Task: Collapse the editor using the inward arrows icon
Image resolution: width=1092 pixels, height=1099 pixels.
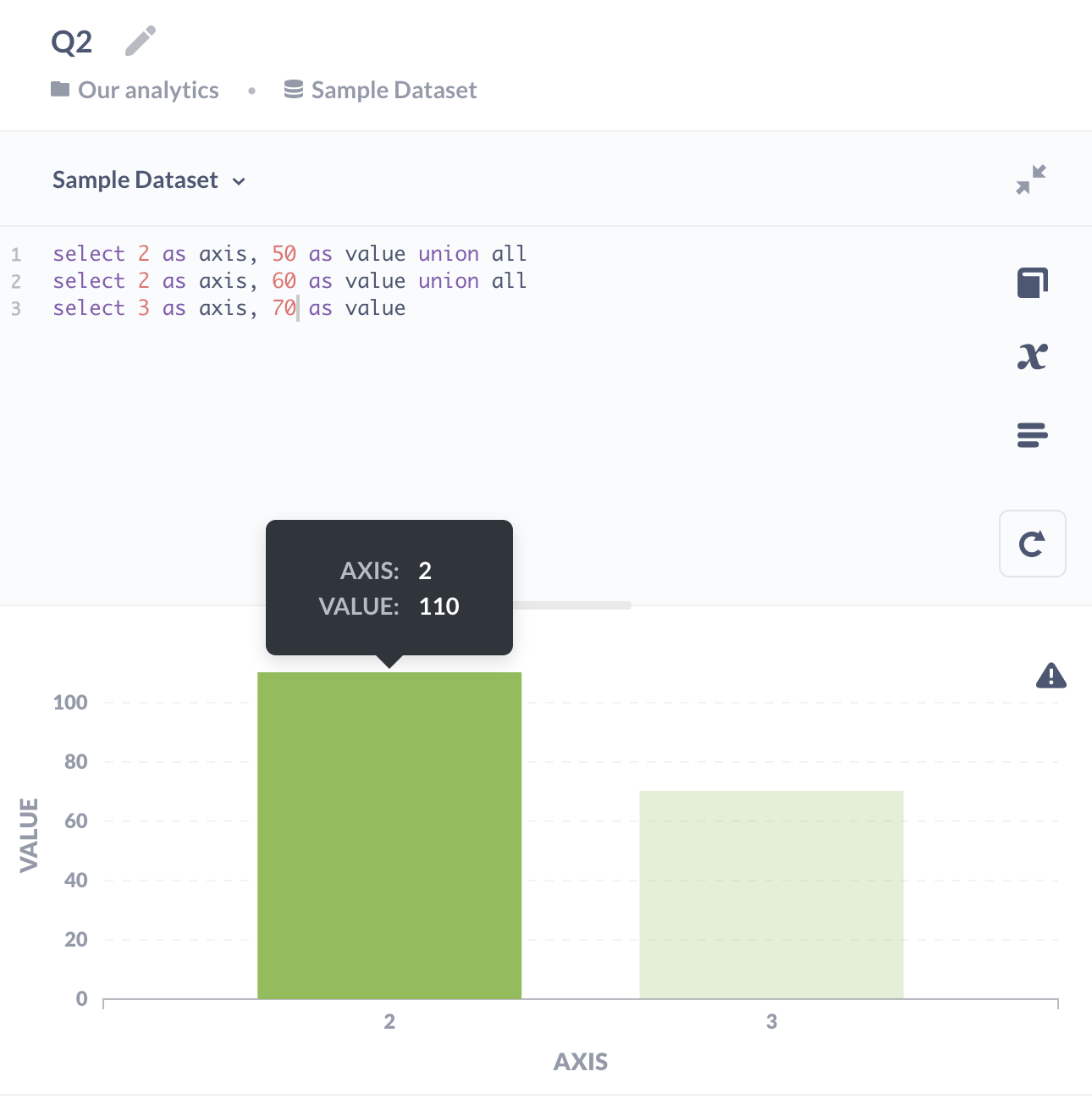Action: (x=1030, y=179)
